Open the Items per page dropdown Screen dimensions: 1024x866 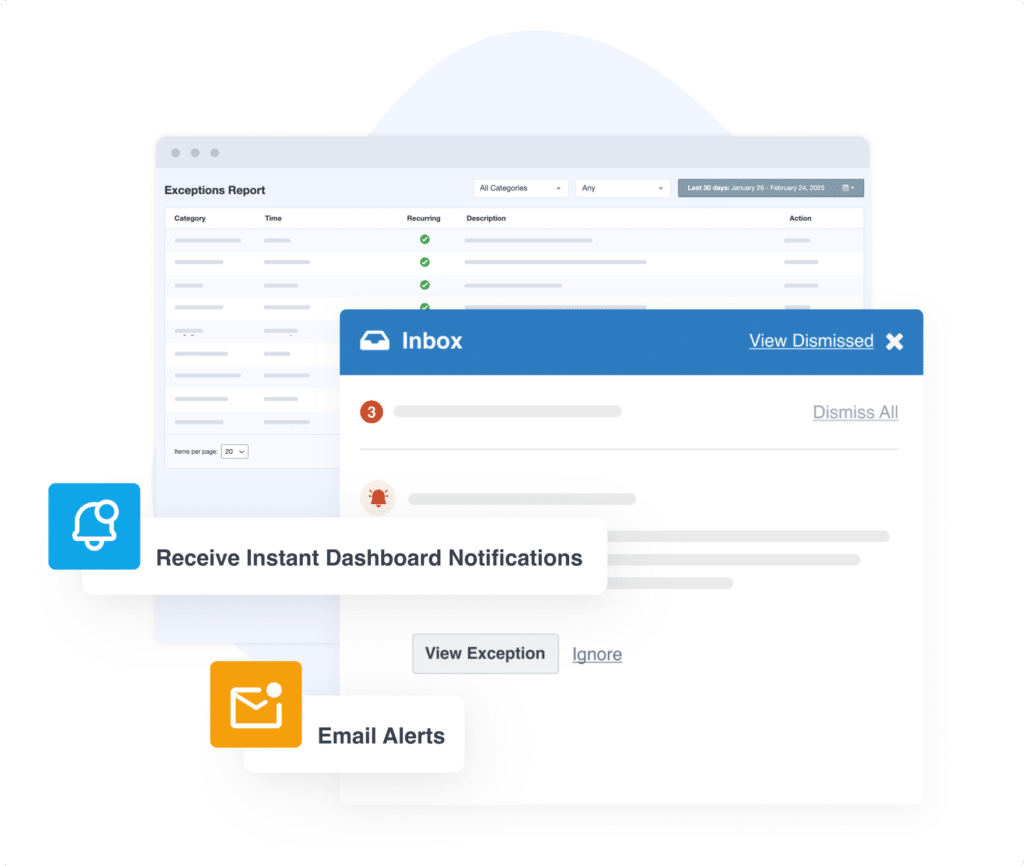coord(235,452)
